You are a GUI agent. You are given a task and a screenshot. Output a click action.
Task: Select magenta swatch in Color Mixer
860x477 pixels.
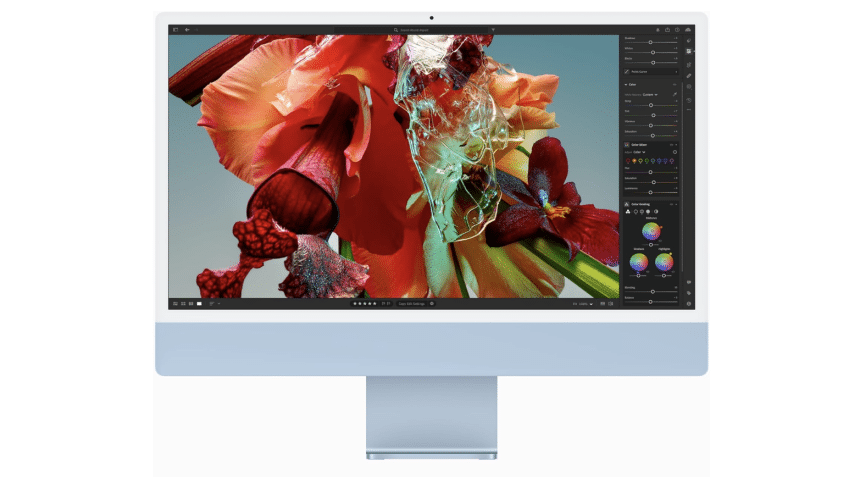[x=671, y=161]
